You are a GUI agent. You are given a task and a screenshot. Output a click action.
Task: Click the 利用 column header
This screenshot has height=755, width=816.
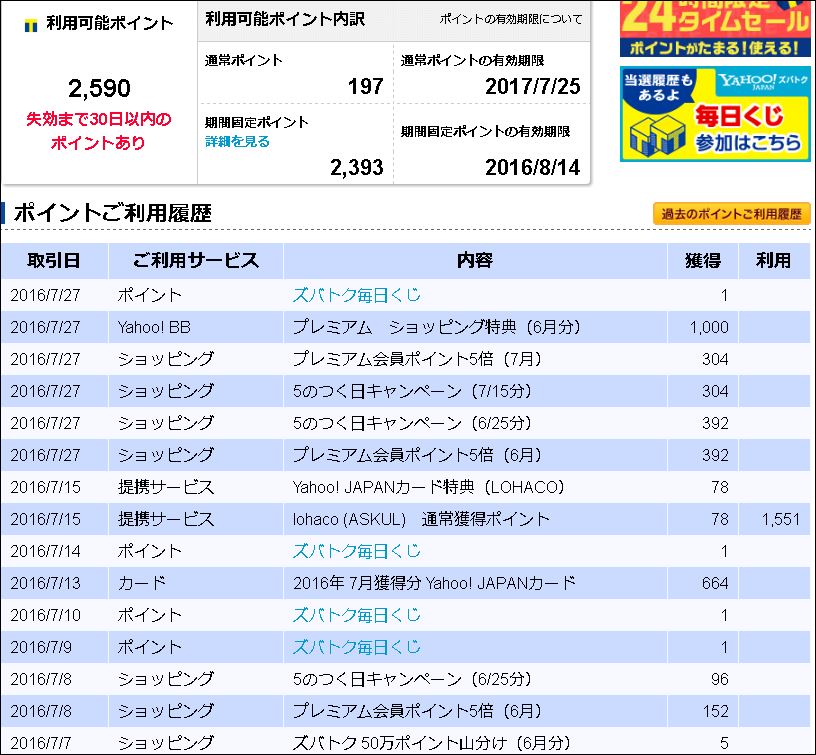point(773,261)
